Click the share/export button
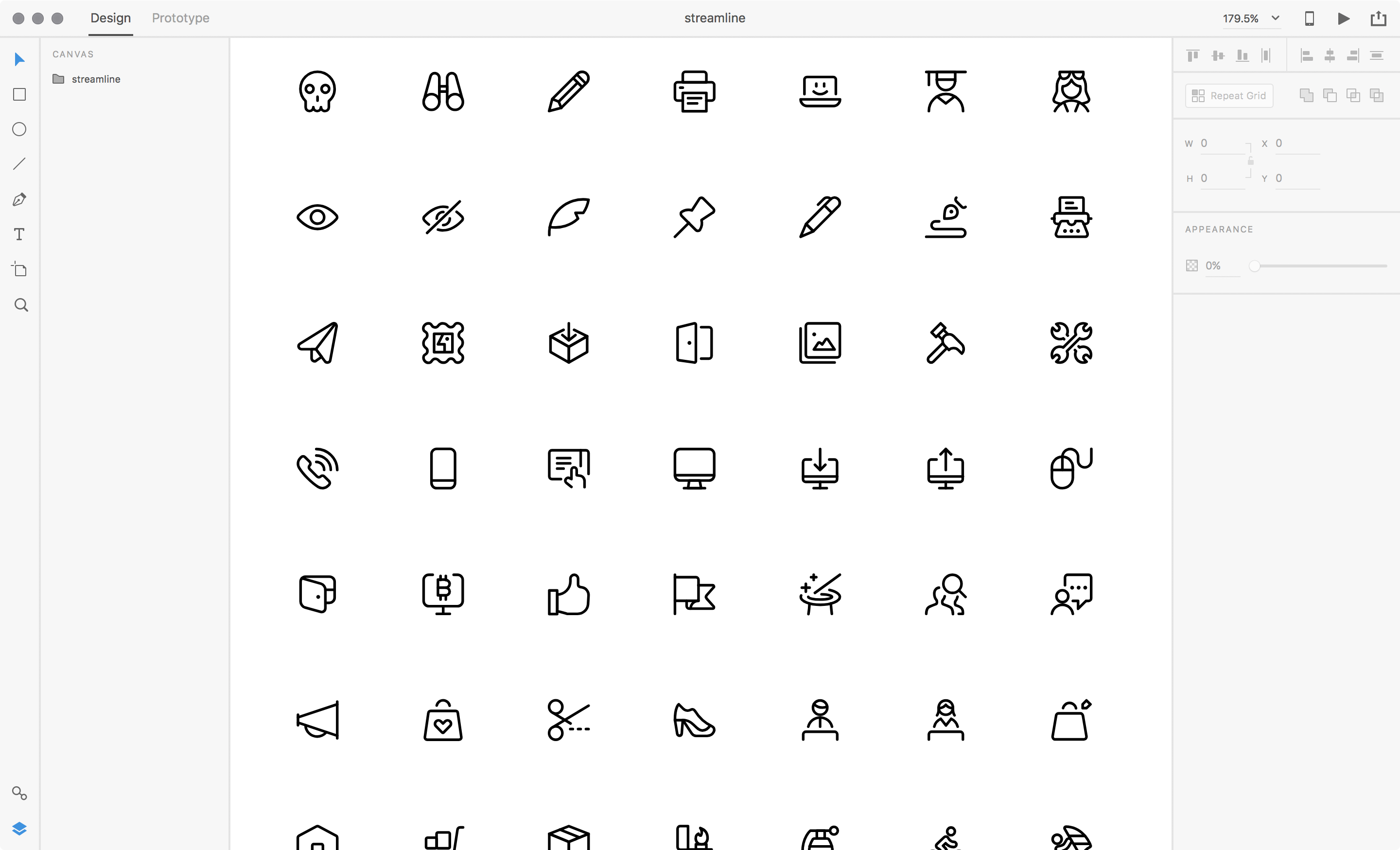The height and width of the screenshot is (850, 1400). 1379,18
